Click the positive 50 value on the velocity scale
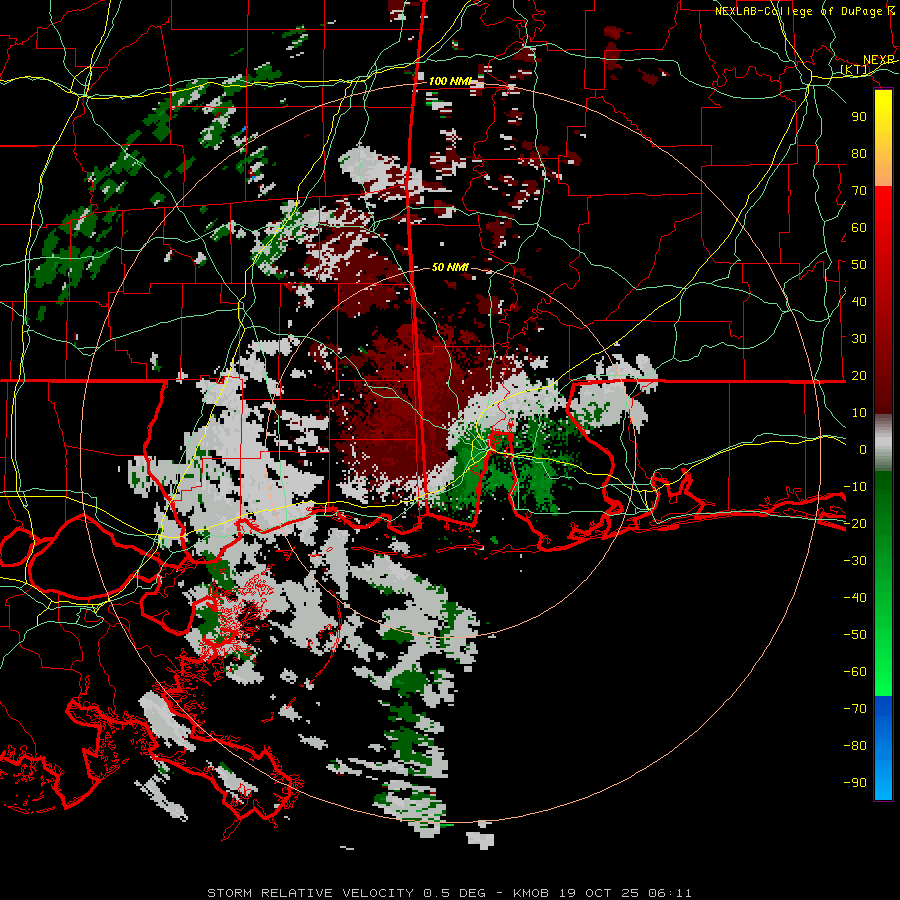This screenshot has height=900, width=900. pyautogui.click(x=859, y=265)
